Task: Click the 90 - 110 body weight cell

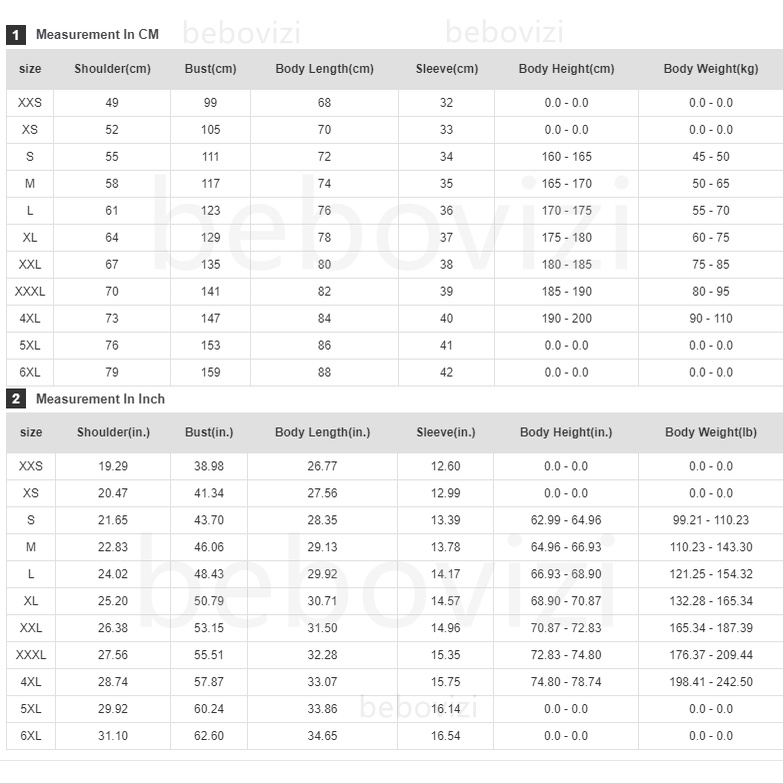Action: 710,319
